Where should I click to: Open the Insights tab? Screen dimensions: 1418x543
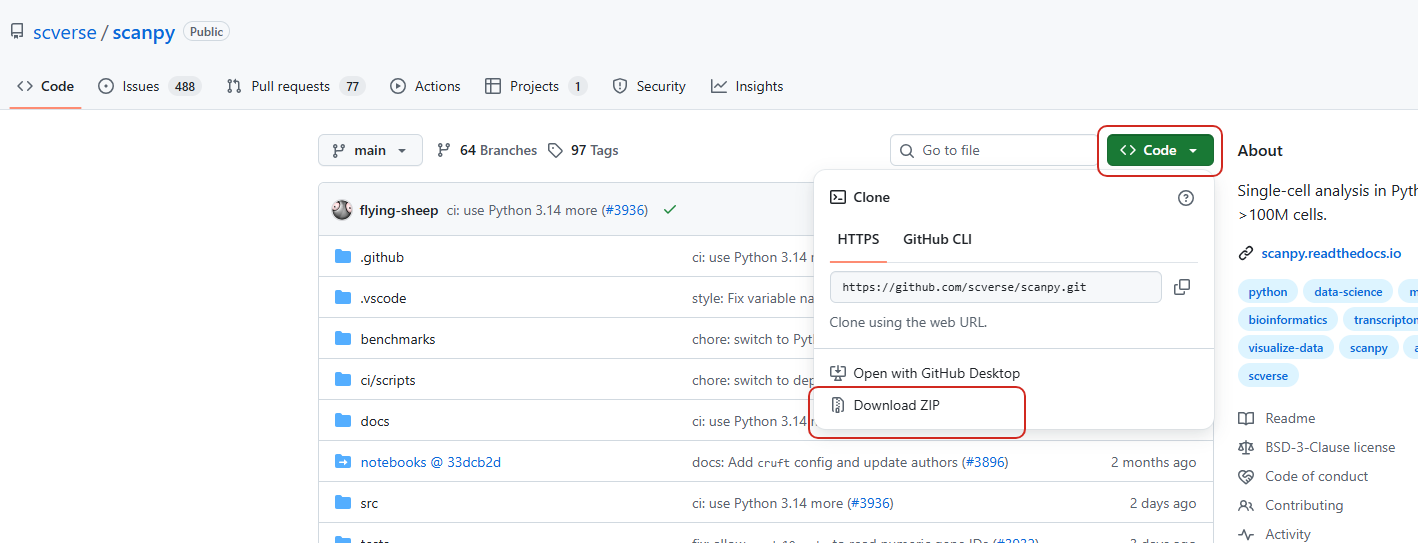[747, 86]
